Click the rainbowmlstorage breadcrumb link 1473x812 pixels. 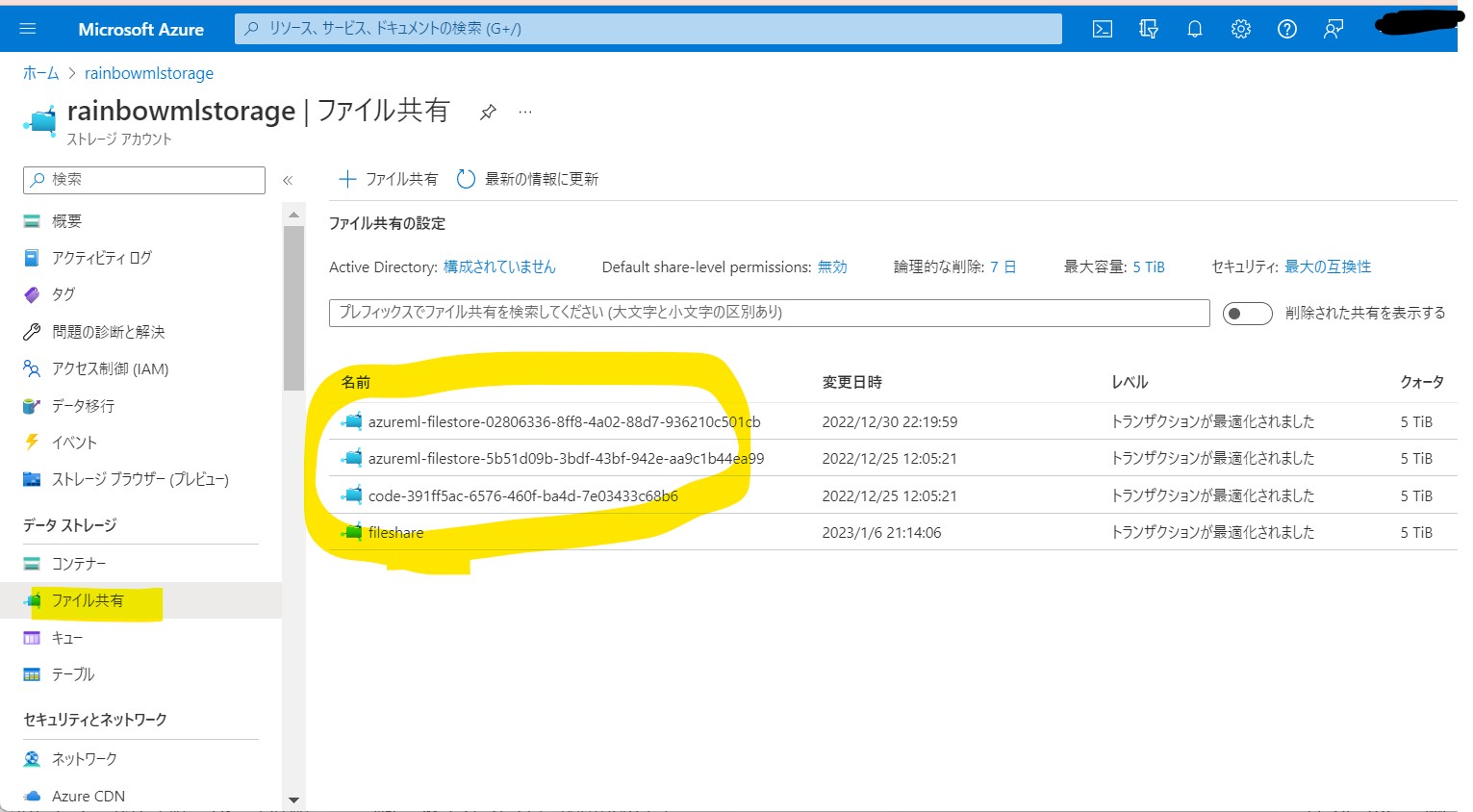coord(149,73)
